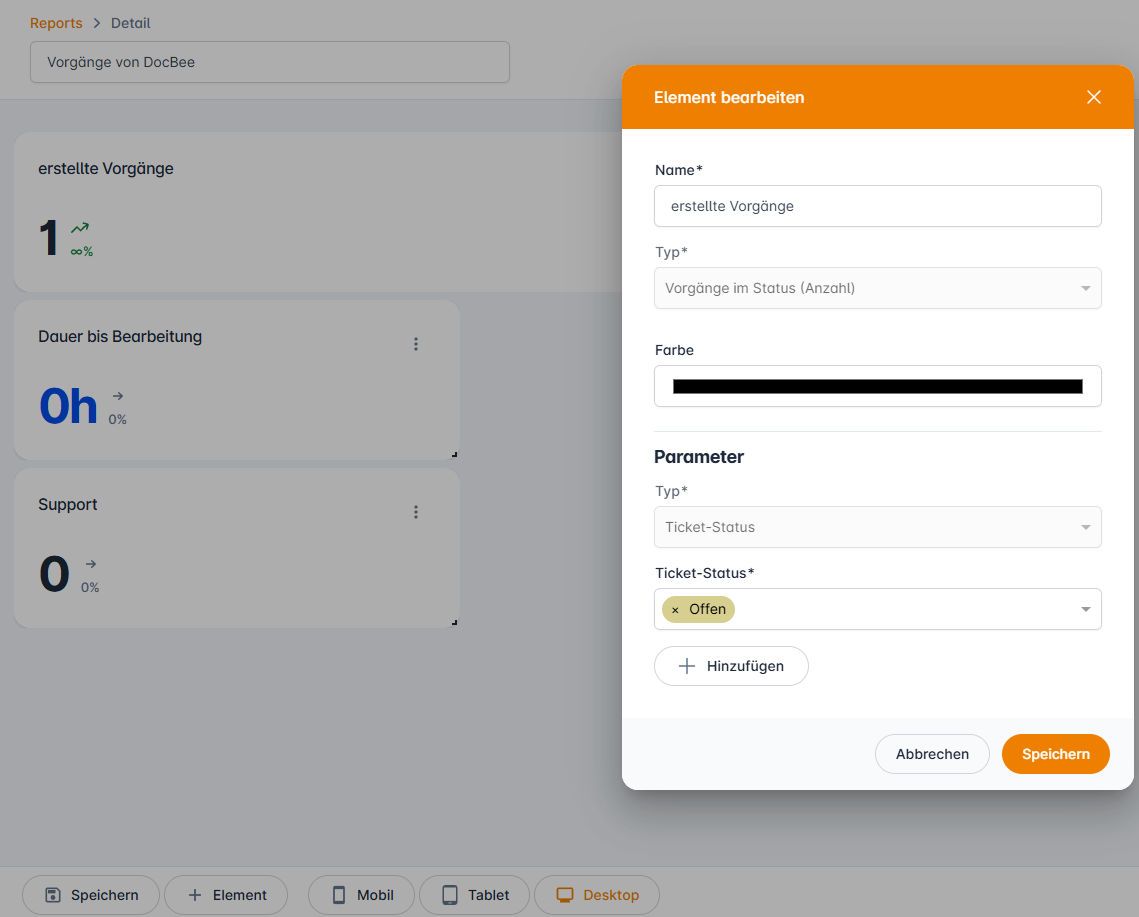Expand the Ticket-Status selection arrow

click(x=1085, y=610)
